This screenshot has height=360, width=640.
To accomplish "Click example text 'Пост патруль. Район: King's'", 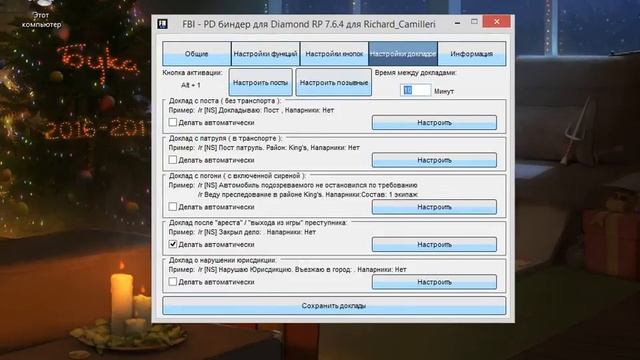I will coord(263,147).
